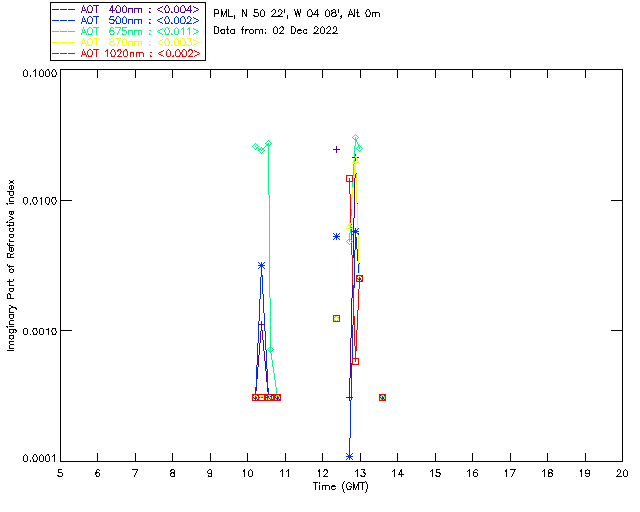Click the red square just above the 0.0100 level
This screenshot has height=512, width=640.
[349, 178]
